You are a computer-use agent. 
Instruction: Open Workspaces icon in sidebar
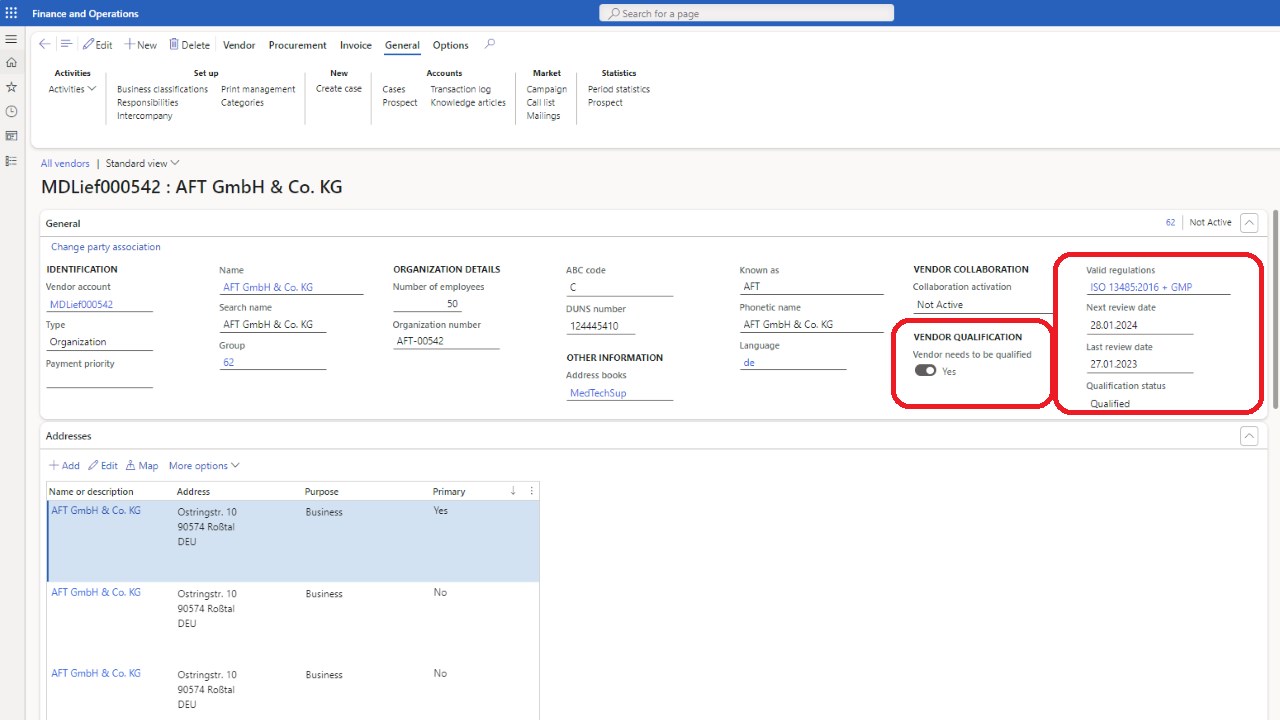[11, 136]
